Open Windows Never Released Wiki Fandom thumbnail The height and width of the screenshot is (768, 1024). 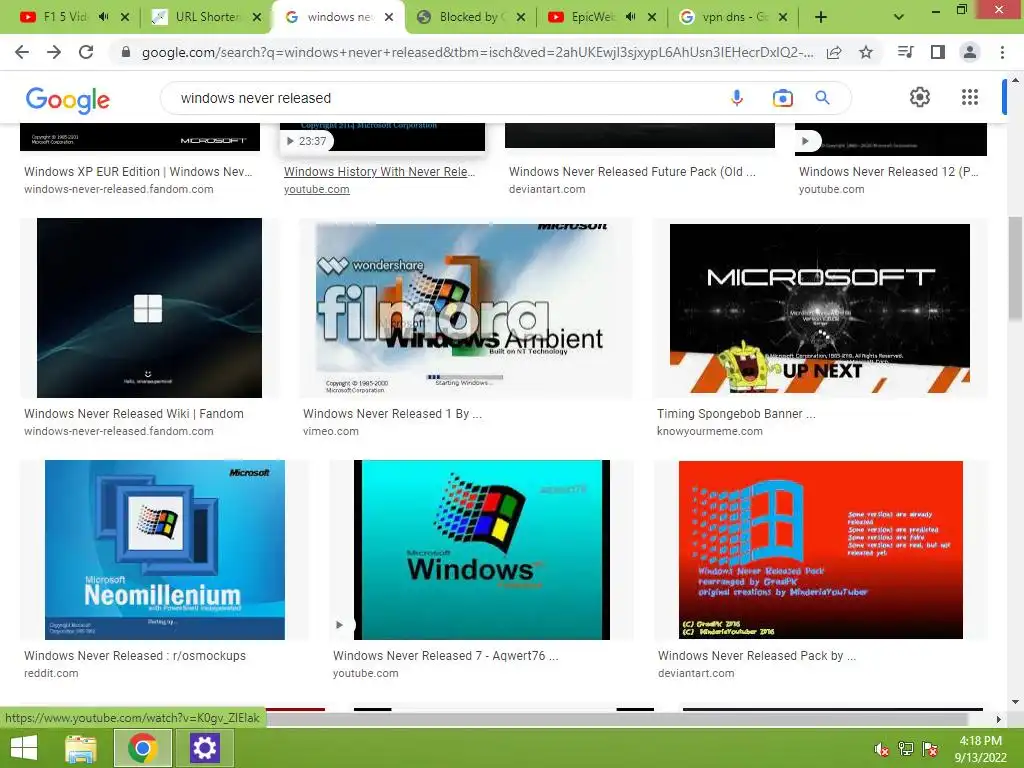click(x=150, y=308)
